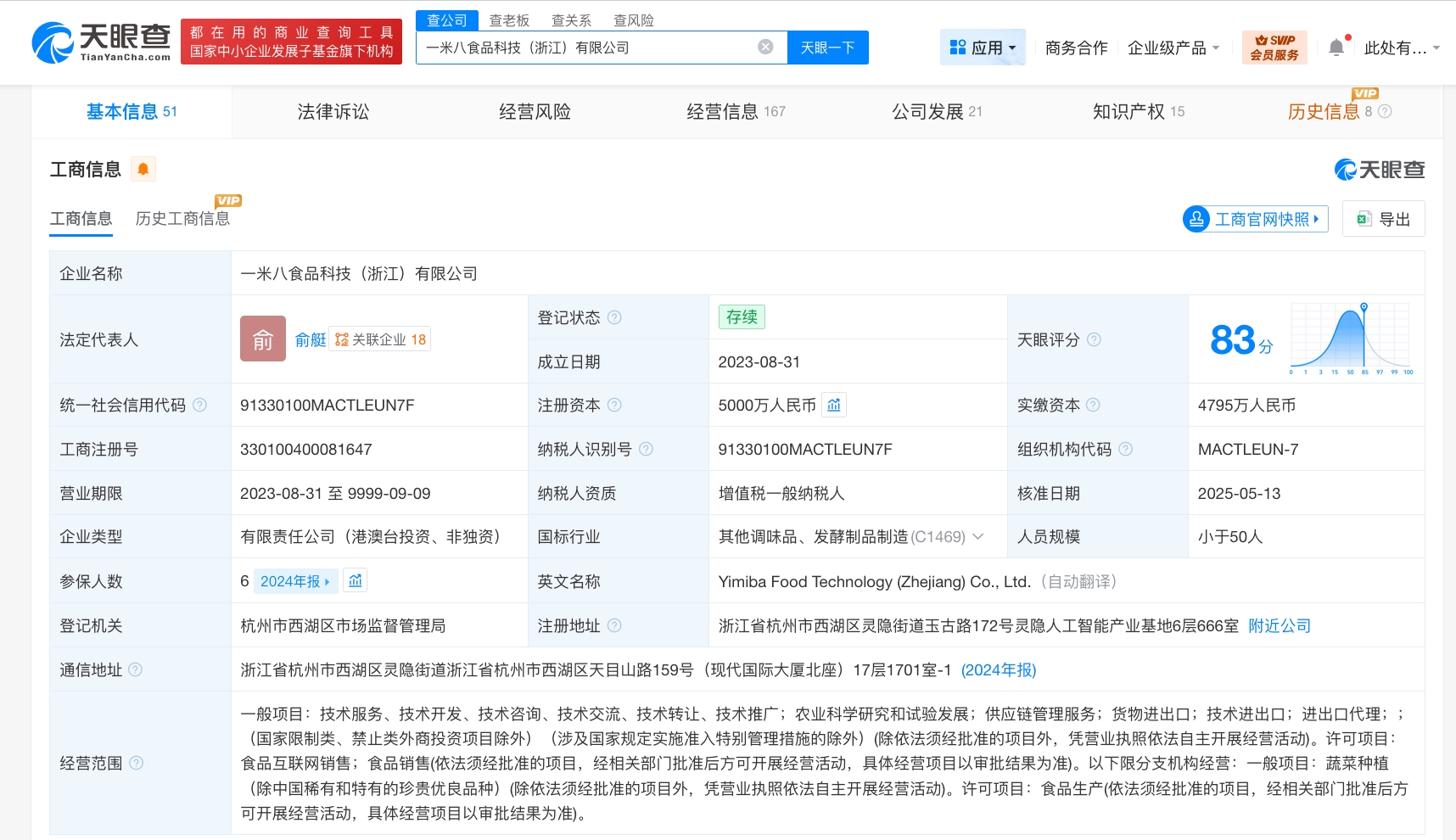The image size is (1456, 840).
Task: Switch to the 法律诉讼 tab
Action: click(333, 112)
